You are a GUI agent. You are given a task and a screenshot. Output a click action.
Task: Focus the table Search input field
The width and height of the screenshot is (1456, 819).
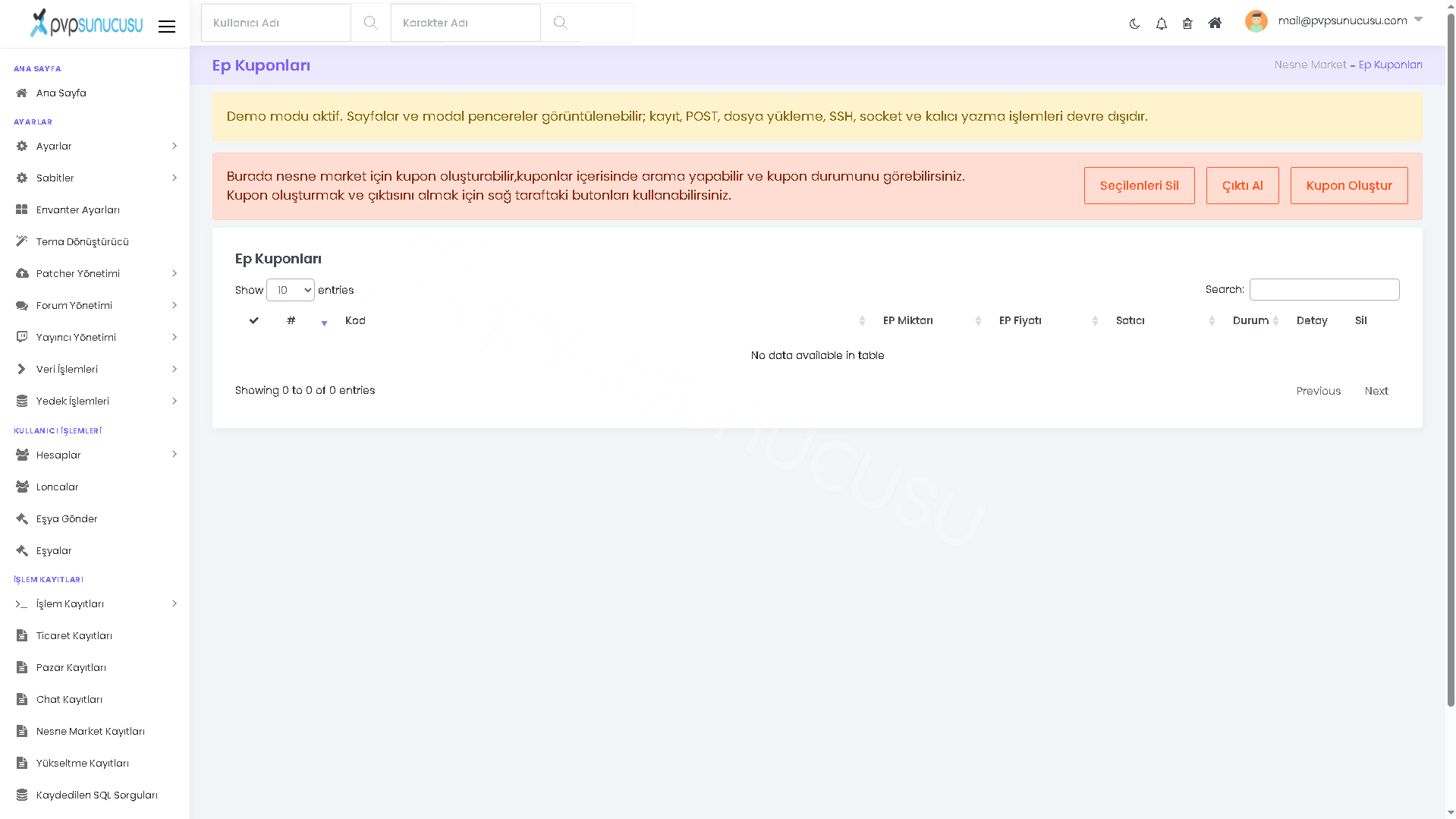pos(1324,289)
